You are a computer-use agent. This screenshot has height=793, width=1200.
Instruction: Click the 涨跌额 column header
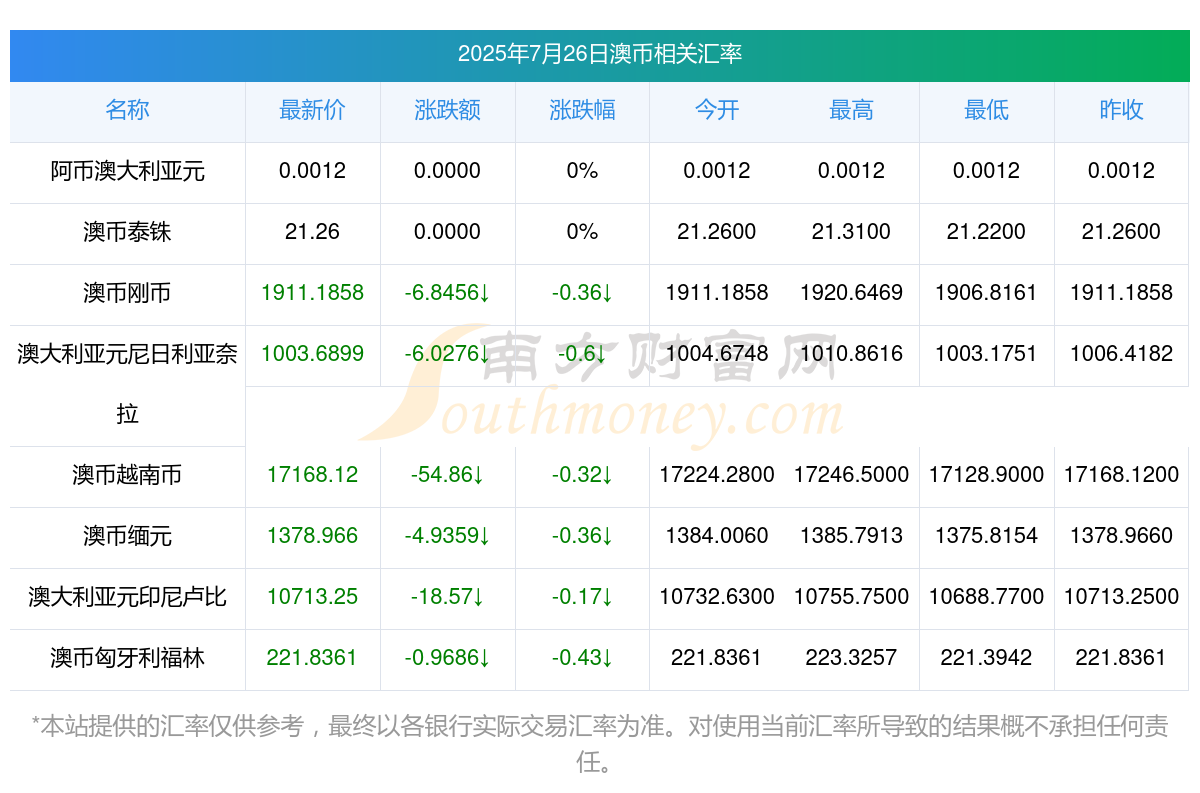pyautogui.click(x=447, y=110)
